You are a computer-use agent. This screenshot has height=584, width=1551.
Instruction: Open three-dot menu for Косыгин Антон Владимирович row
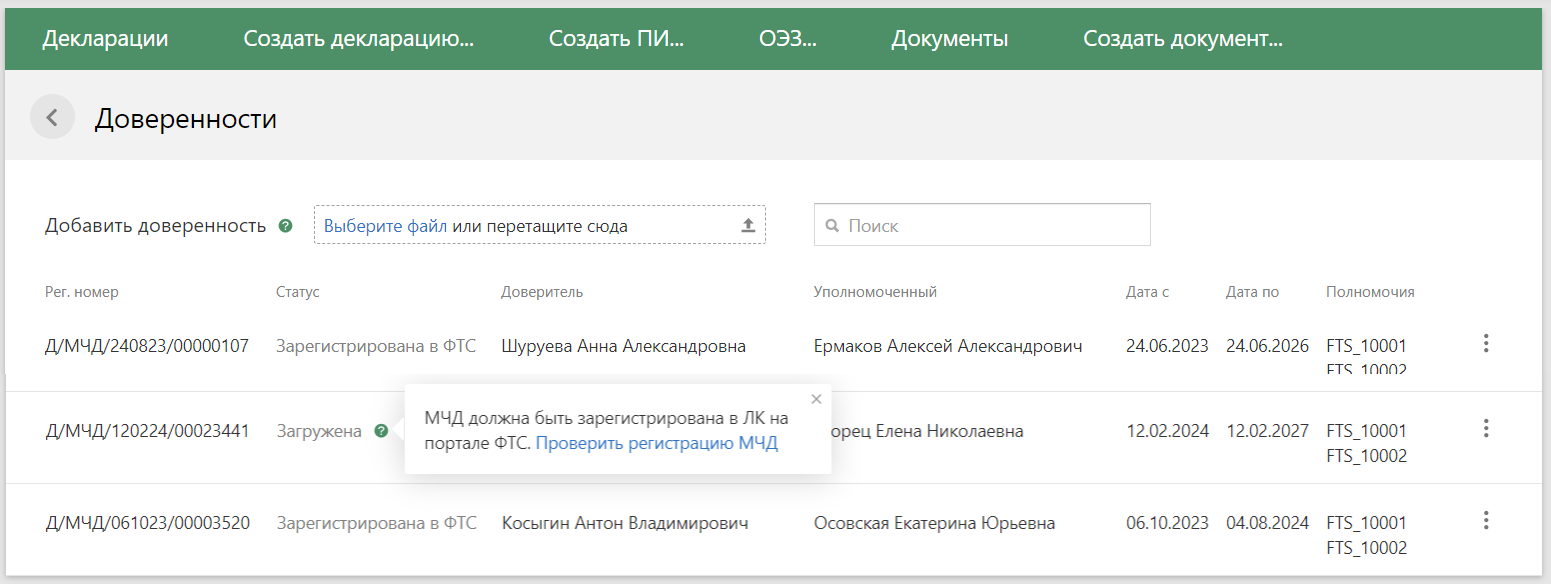[1485, 521]
